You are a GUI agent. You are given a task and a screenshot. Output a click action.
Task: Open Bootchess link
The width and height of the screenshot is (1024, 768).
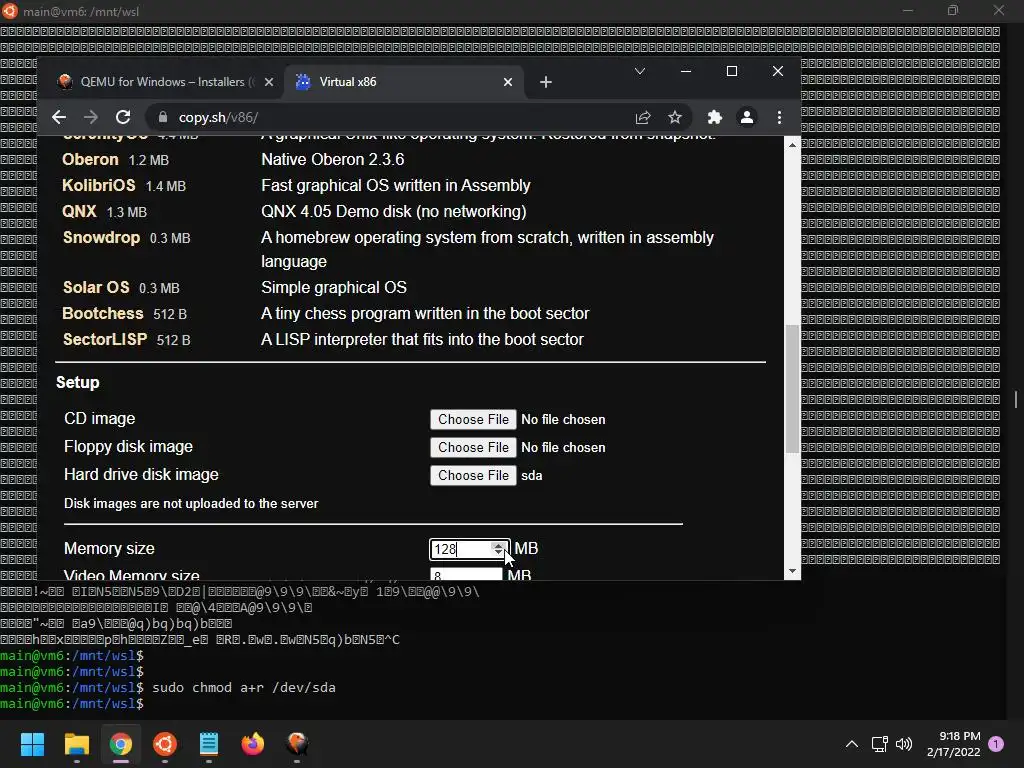(x=103, y=313)
